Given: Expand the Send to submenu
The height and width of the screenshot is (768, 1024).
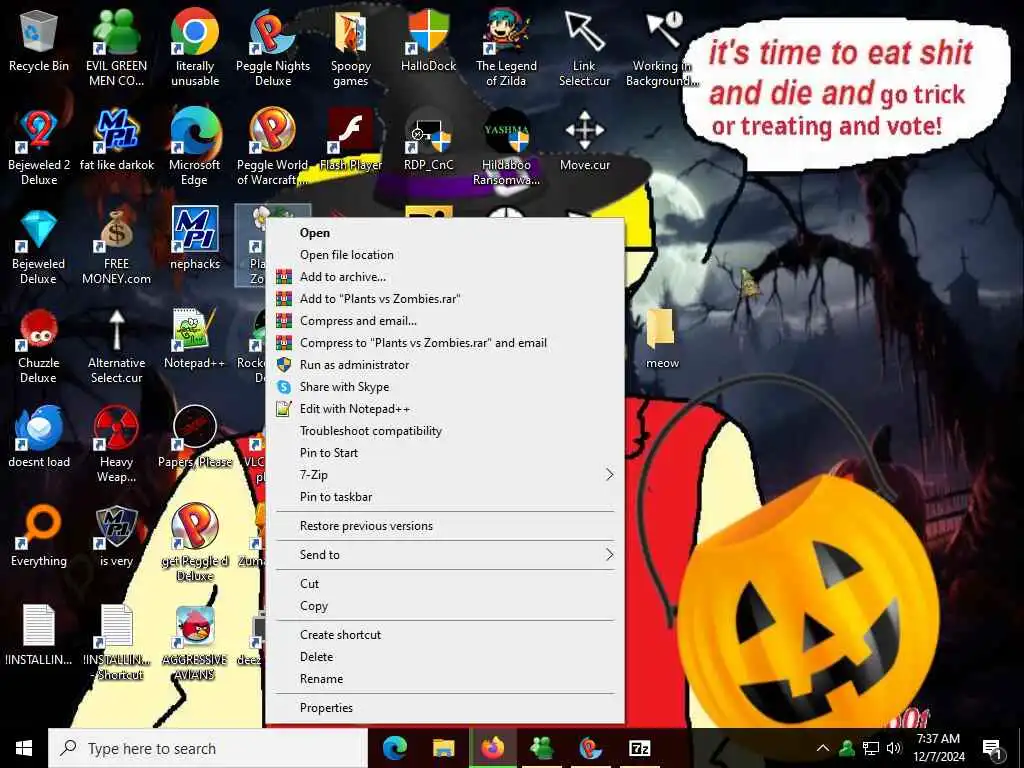Looking at the screenshot, I should coord(445,554).
